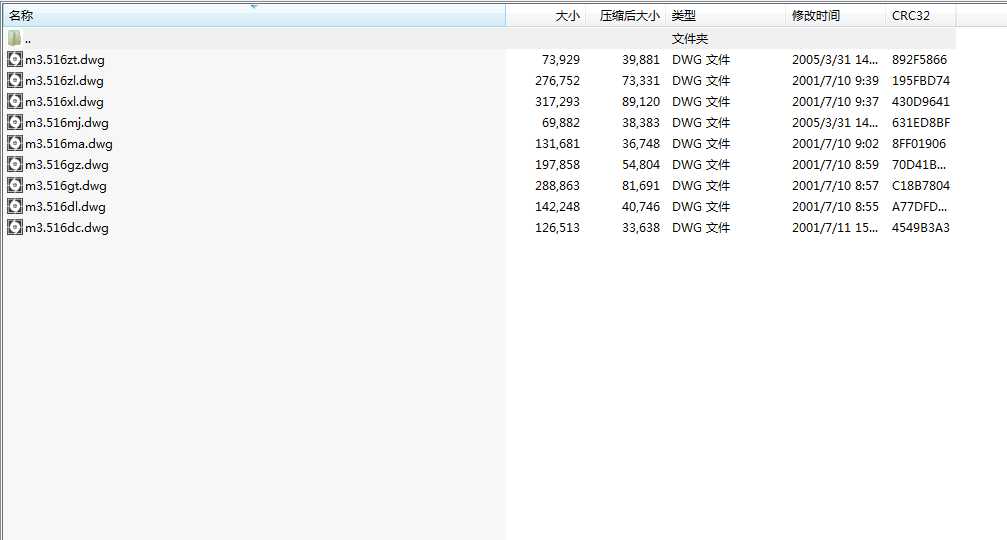Click CRC32 value 4549B3A3

(920, 227)
